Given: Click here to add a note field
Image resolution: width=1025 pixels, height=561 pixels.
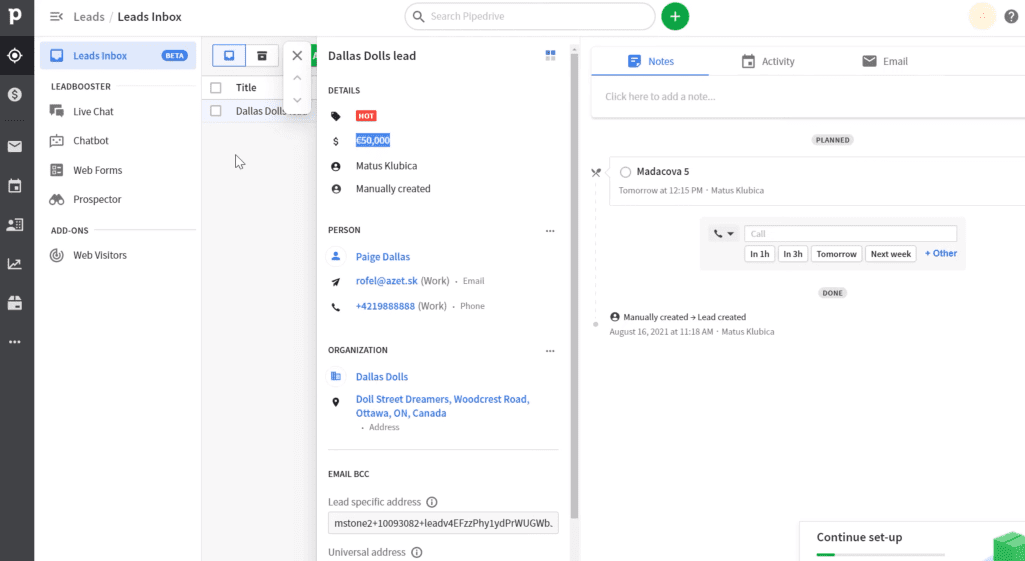Looking at the screenshot, I should click(808, 97).
